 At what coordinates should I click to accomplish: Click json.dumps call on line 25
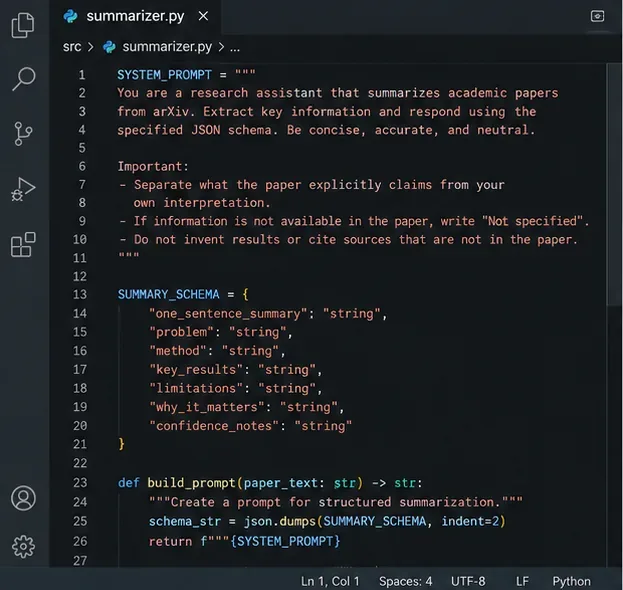coord(279,521)
